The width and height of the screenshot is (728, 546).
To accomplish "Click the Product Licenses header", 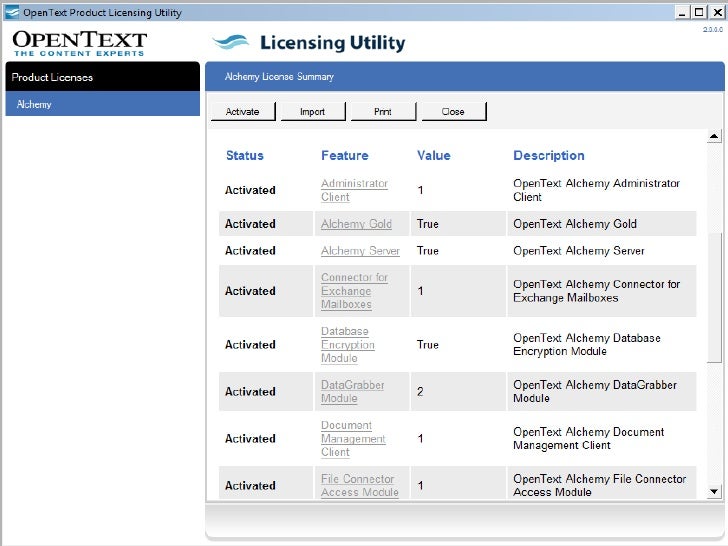I will tap(103, 77).
